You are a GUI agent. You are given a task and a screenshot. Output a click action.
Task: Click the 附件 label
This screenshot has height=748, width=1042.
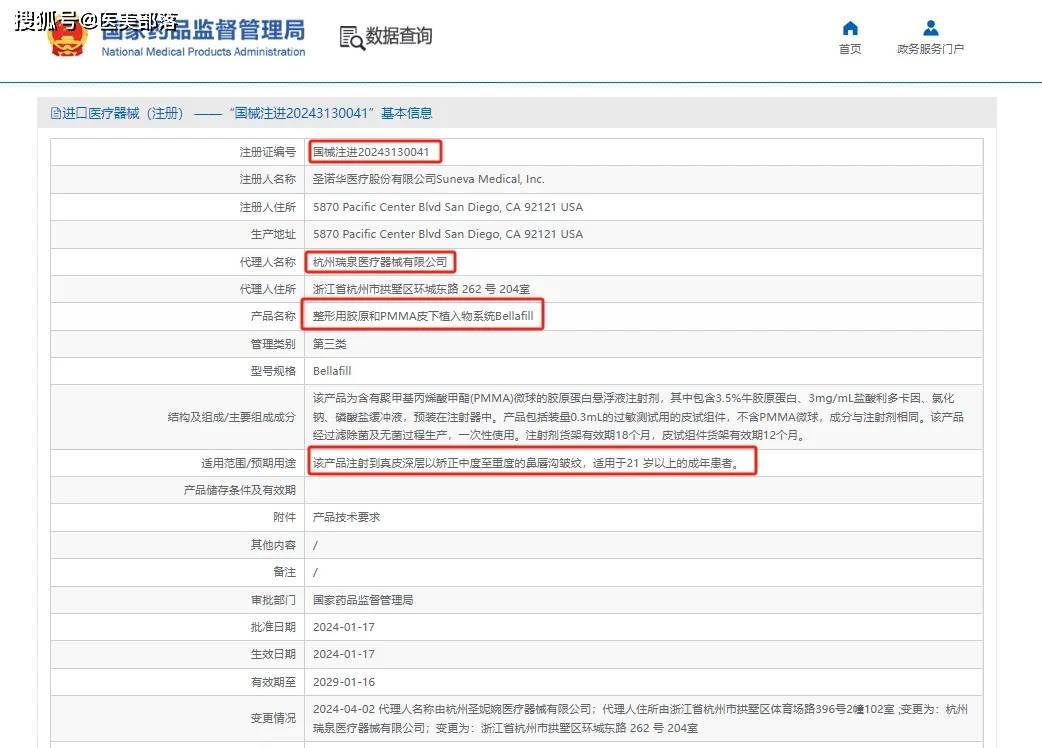[284, 517]
